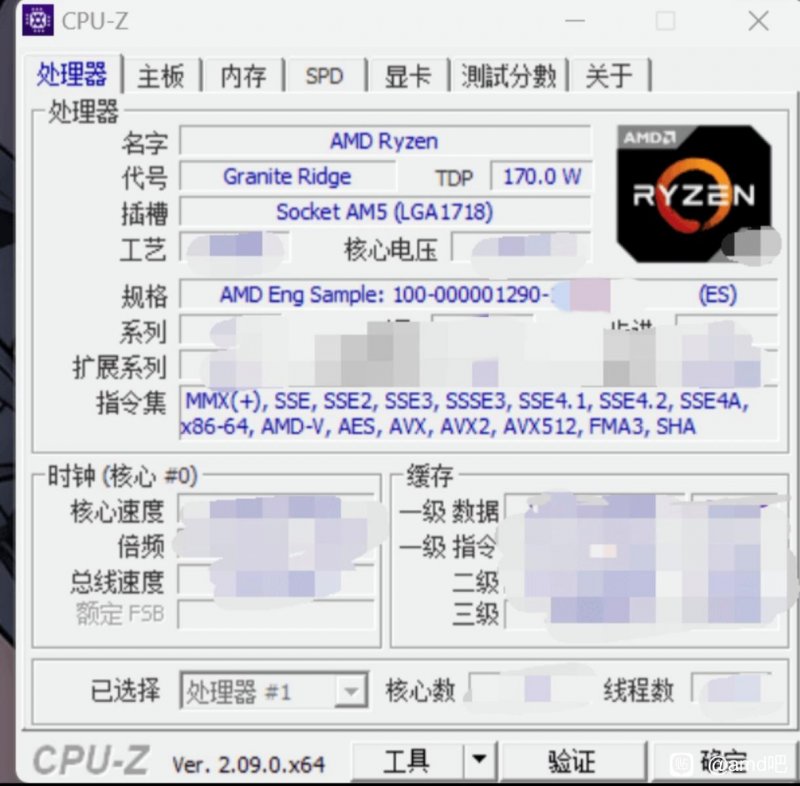800x786 pixels.
Task: Select the 插槽 field showing Socket AM5
Action: click(x=383, y=211)
